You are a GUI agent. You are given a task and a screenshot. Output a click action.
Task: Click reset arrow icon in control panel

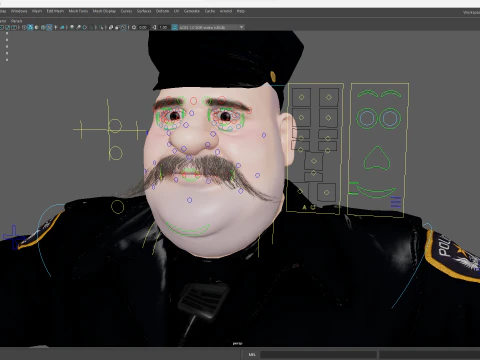313,207
